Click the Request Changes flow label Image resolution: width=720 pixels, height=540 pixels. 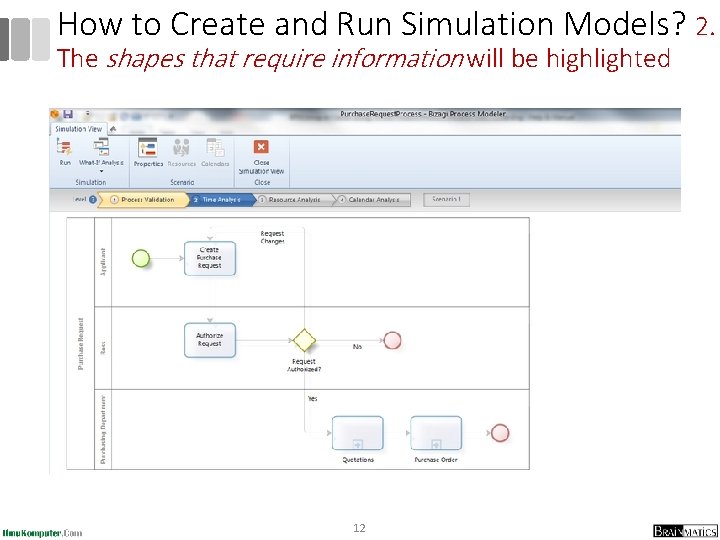pos(272,237)
